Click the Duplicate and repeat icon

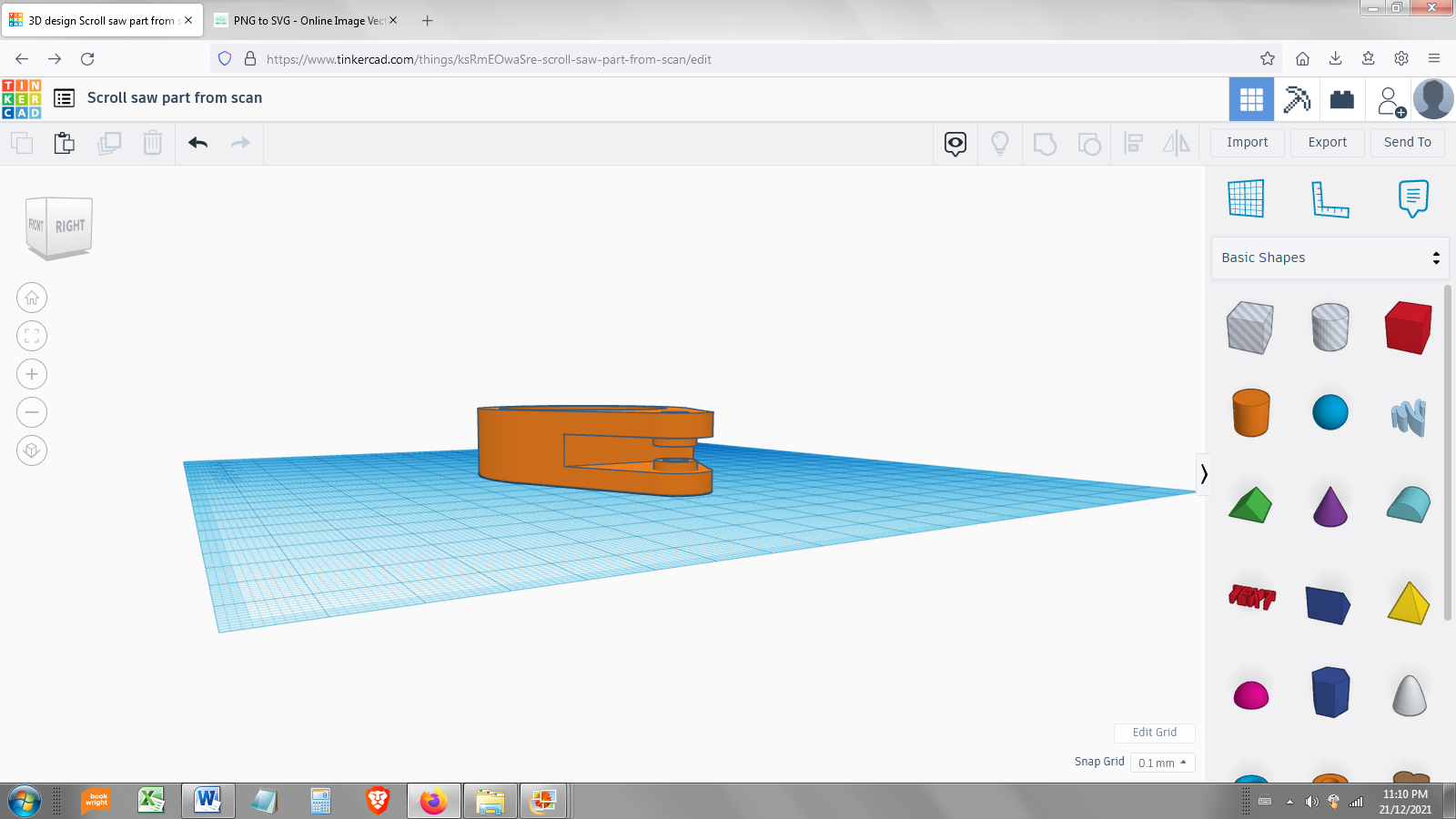tap(109, 143)
